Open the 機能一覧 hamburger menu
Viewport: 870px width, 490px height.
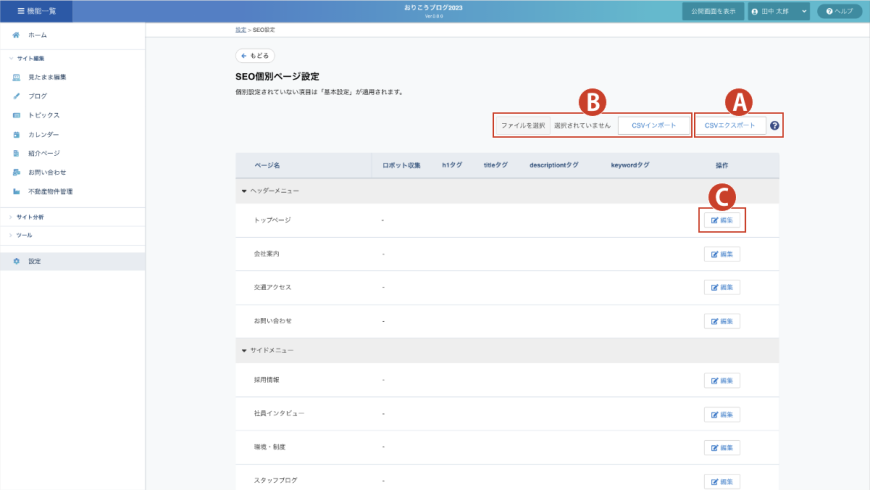click(x=36, y=11)
